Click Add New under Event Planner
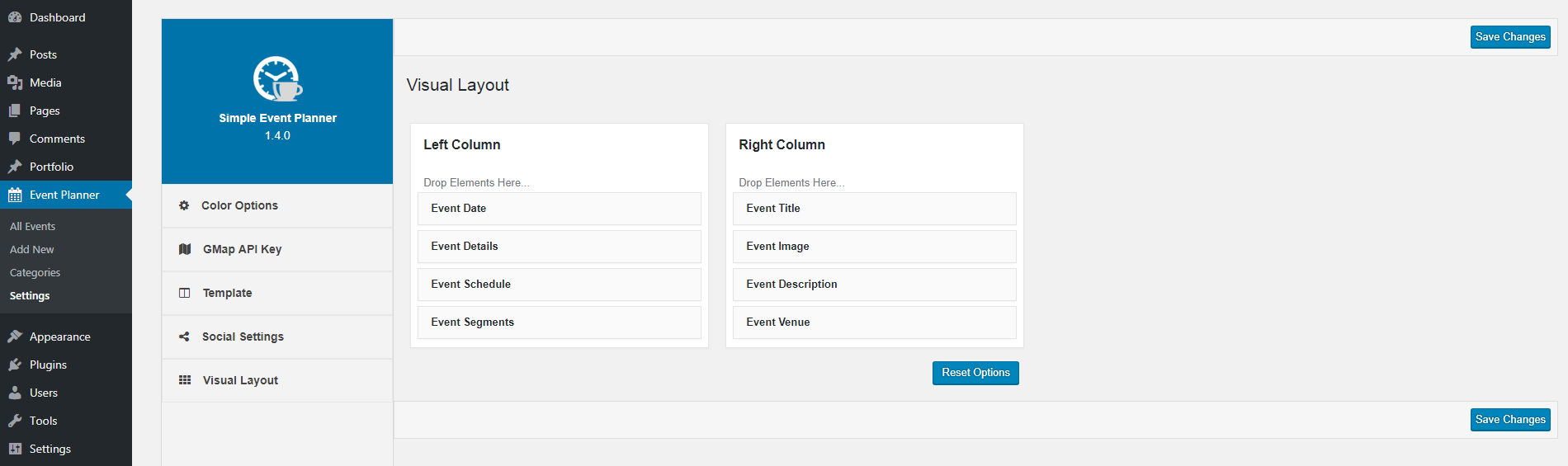 (31, 249)
